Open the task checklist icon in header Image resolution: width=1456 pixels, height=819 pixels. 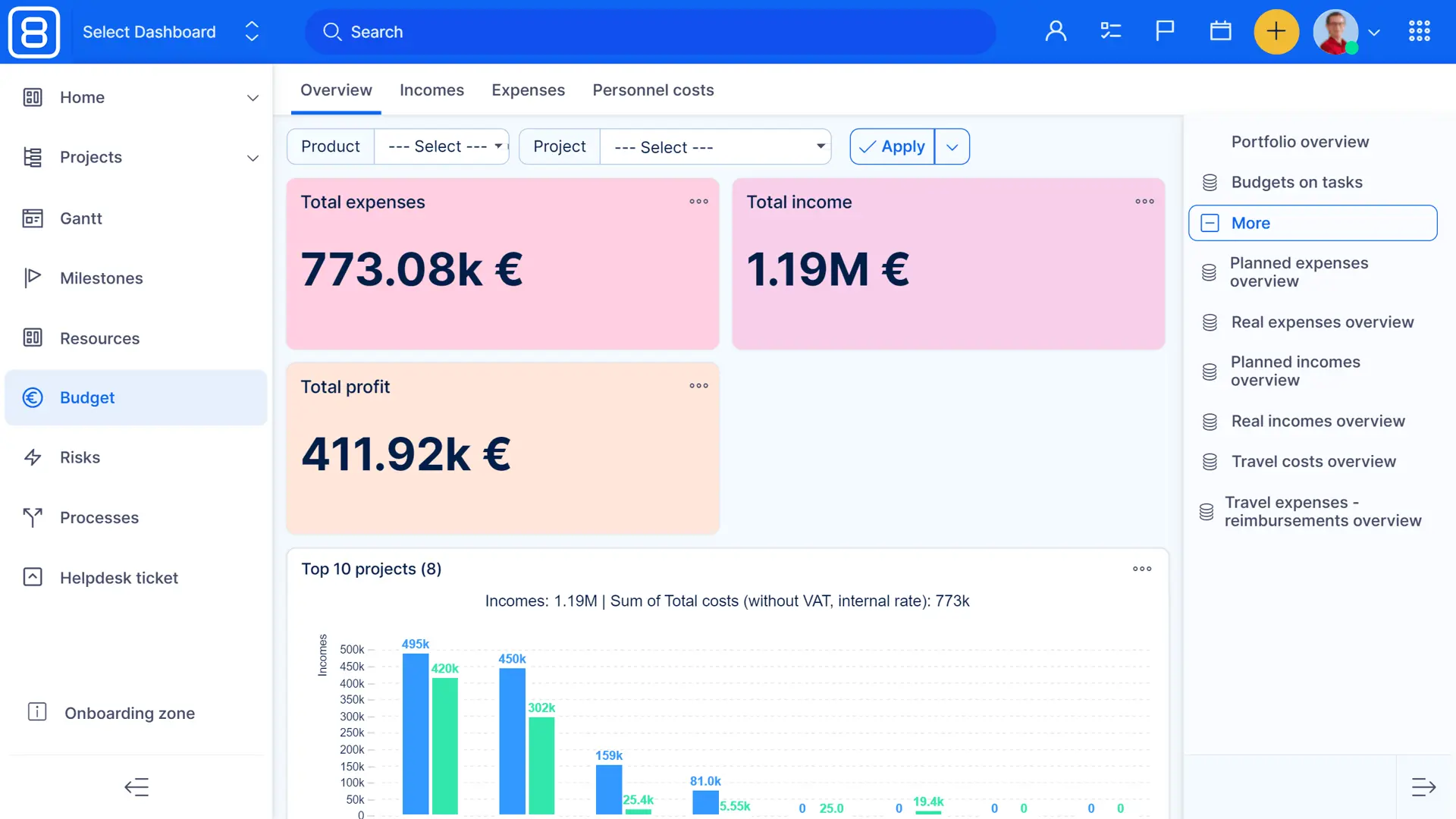click(1110, 31)
